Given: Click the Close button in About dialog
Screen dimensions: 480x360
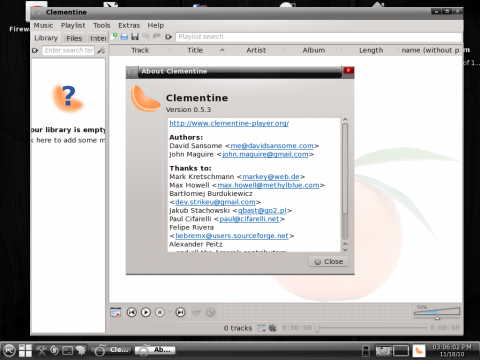Looking at the screenshot, I should 328,262.
